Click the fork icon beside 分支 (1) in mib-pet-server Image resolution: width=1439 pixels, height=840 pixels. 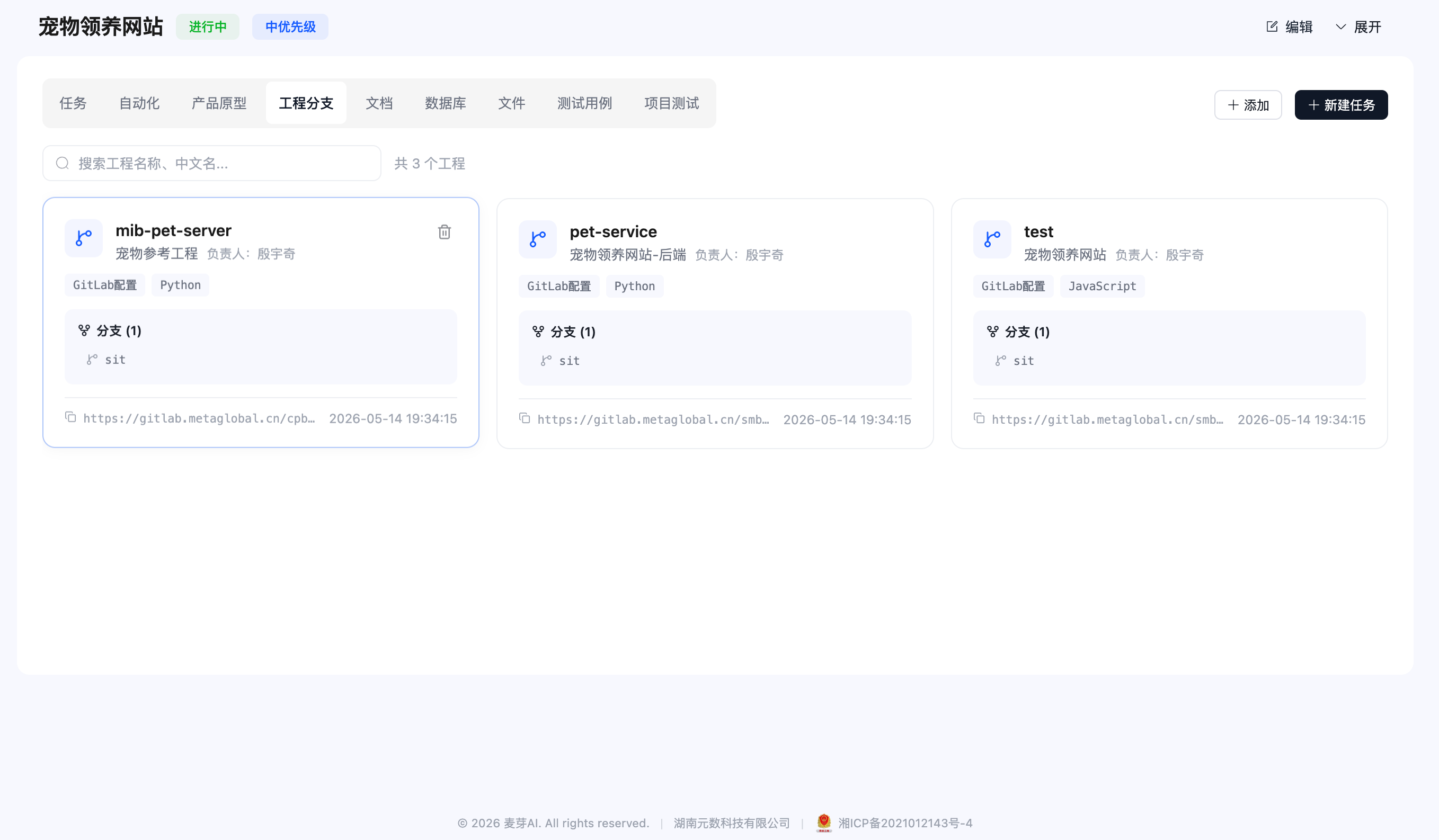coord(84,330)
